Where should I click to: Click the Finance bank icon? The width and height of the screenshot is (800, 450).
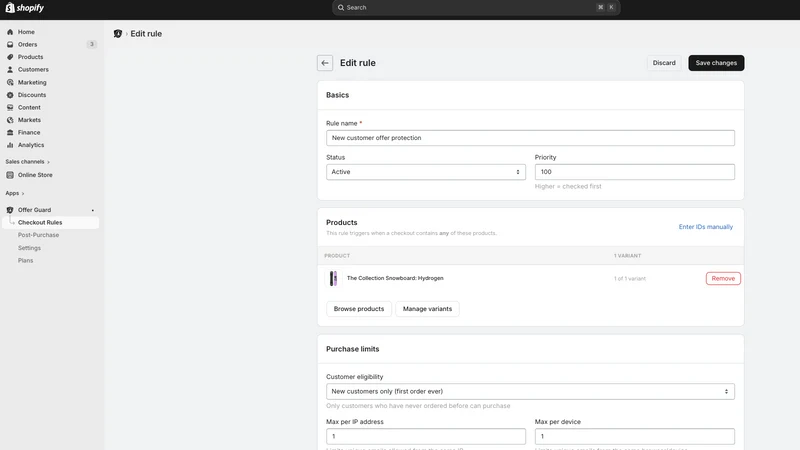point(10,132)
